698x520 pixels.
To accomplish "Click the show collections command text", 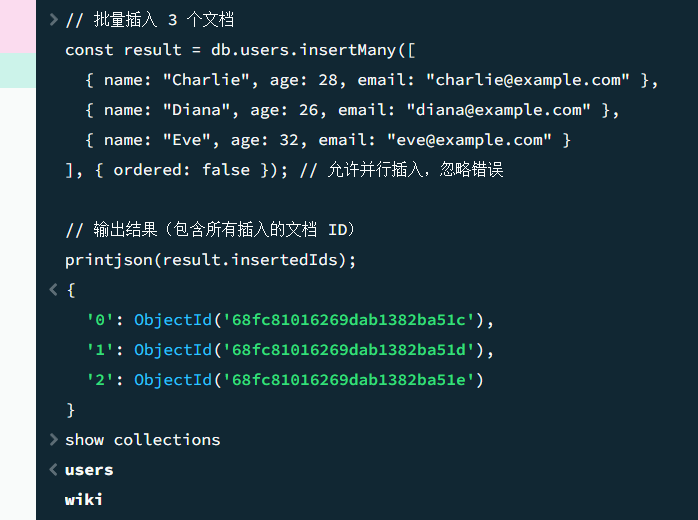I will tap(142, 440).
